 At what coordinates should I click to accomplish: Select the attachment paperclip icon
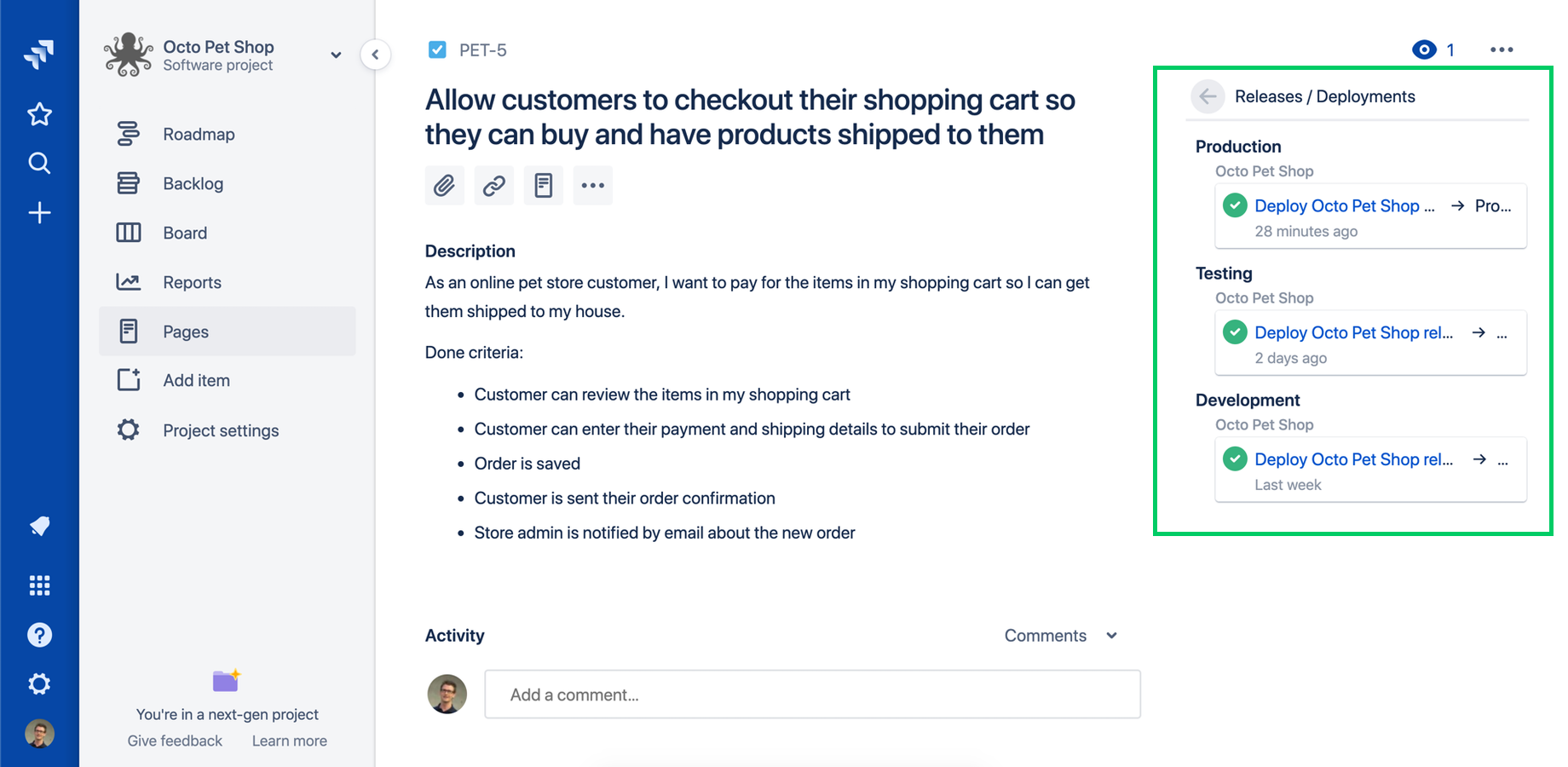(444, 185)
